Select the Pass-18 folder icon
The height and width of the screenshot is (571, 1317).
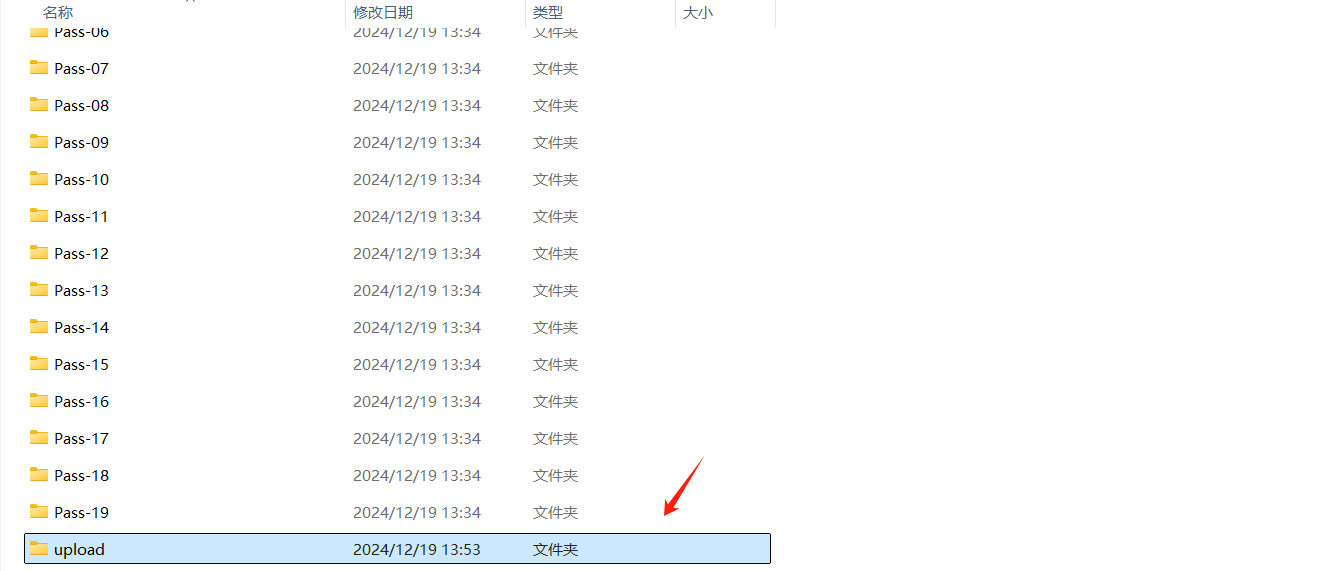(x=39, y=475)
